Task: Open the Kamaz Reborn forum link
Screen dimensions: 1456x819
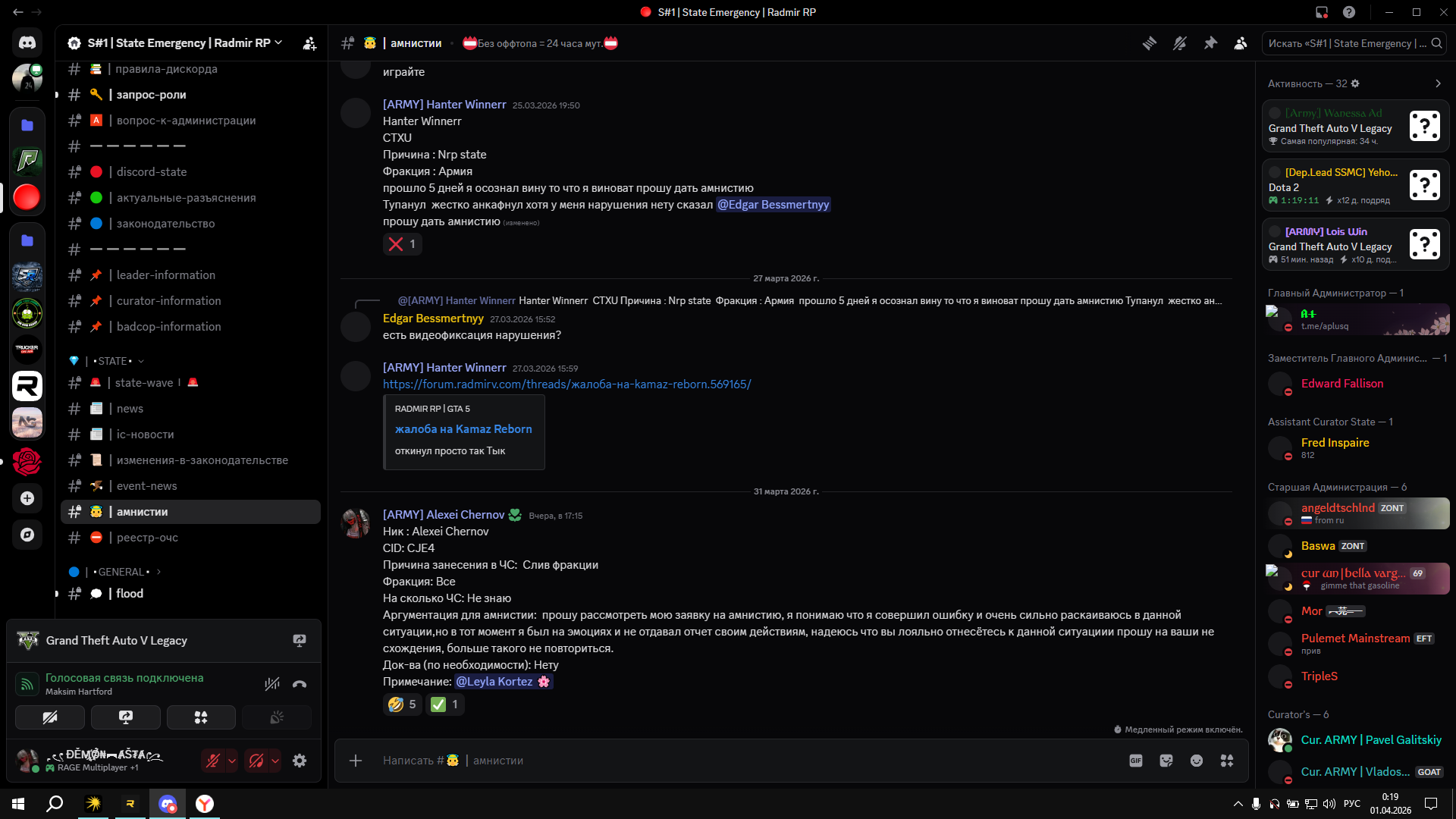Action: tap(566, 384)
